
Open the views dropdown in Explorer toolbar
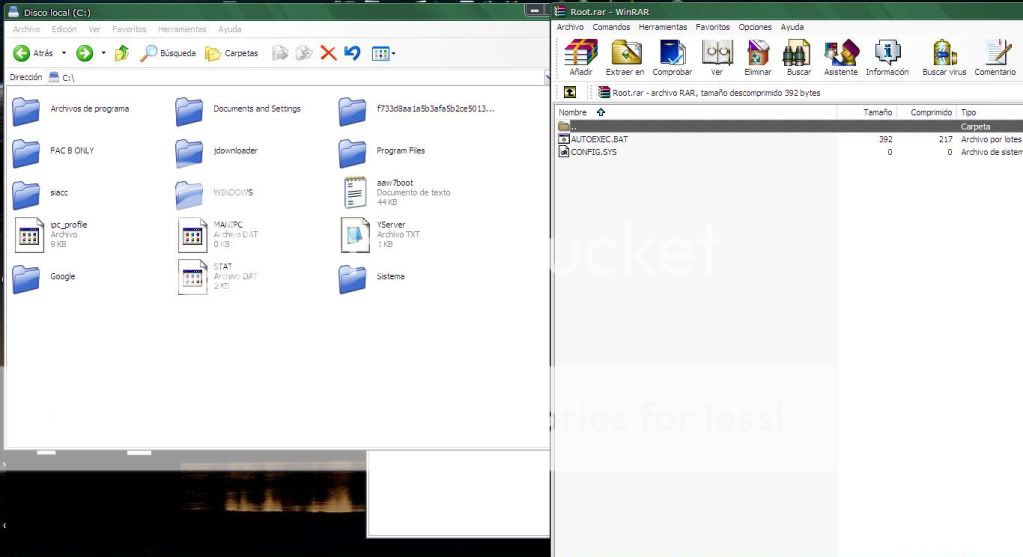click(x=383, y=53)
